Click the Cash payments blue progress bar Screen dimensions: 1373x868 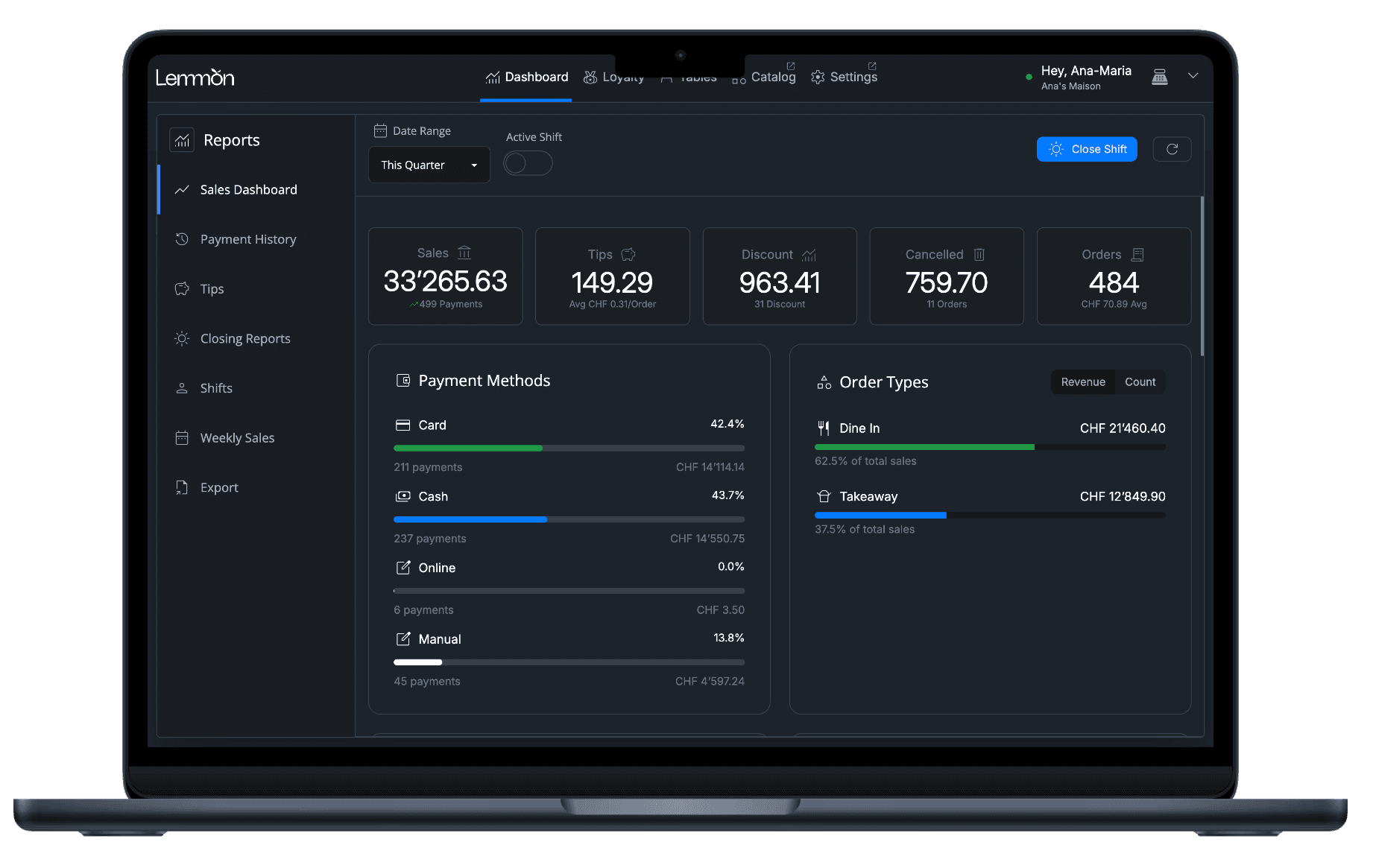pyautogui.click(x=470, y=519)
